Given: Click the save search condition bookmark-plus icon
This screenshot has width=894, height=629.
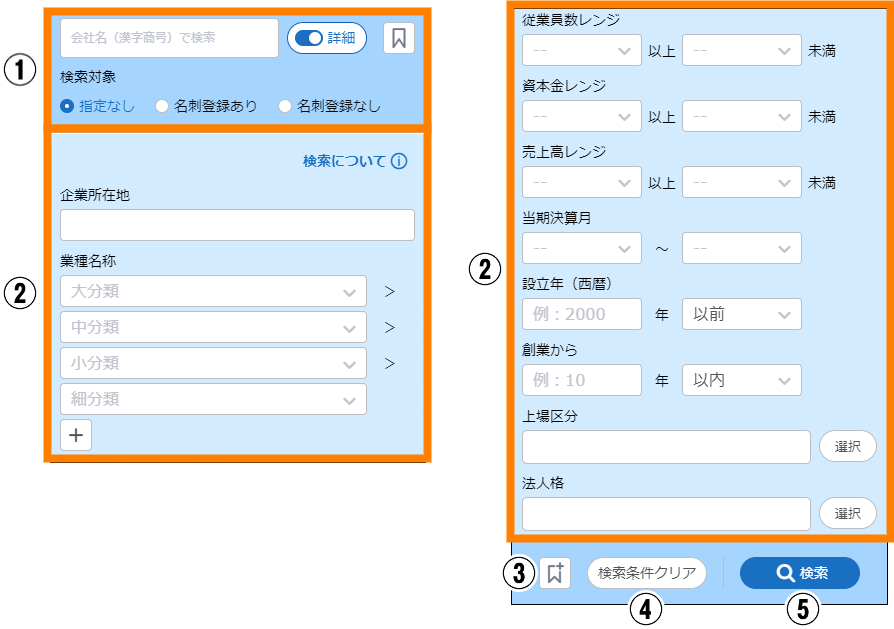Looking at the screenshot, I should click(x=554, y=573).
